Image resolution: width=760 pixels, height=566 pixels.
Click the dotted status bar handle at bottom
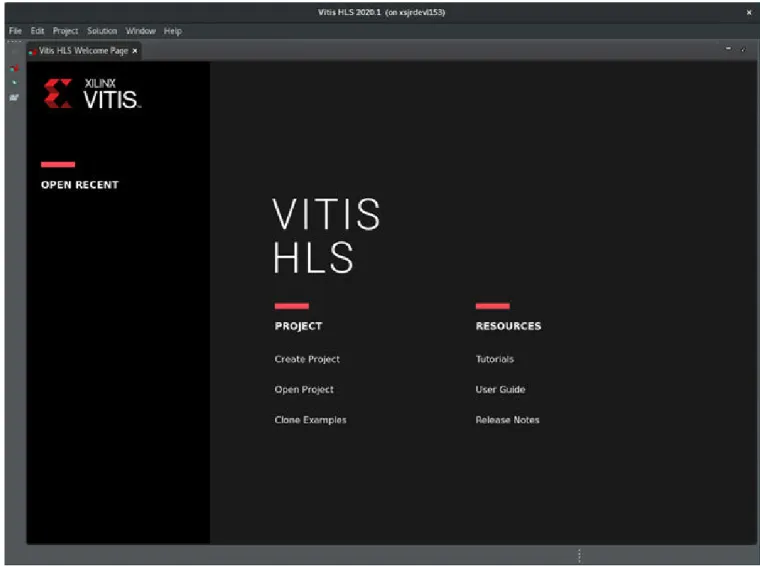coord(579,555)
